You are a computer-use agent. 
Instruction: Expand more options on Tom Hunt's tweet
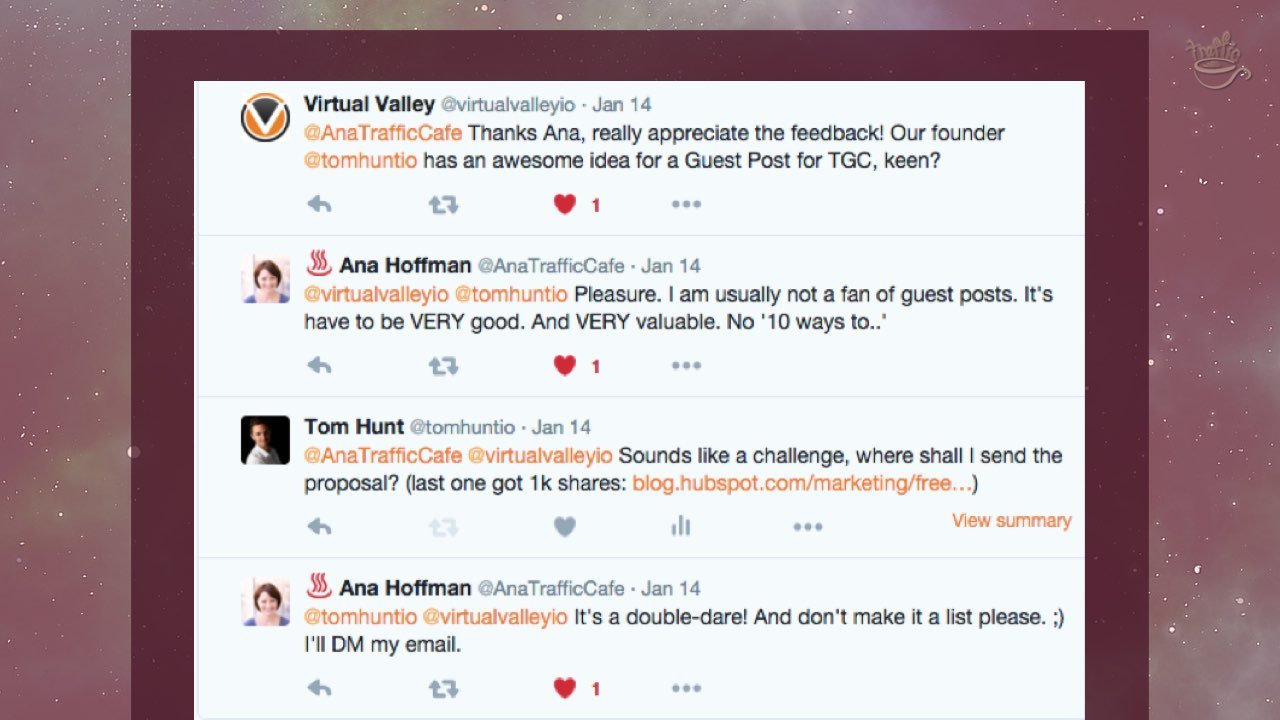[808, 527]
